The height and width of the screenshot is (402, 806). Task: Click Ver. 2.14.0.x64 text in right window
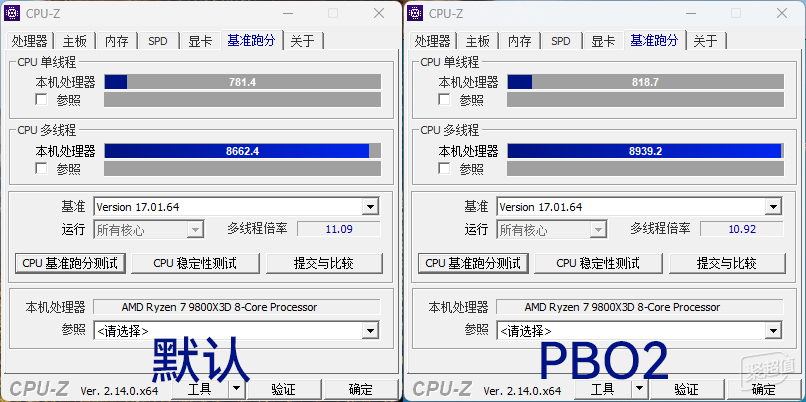click(522, 391)
